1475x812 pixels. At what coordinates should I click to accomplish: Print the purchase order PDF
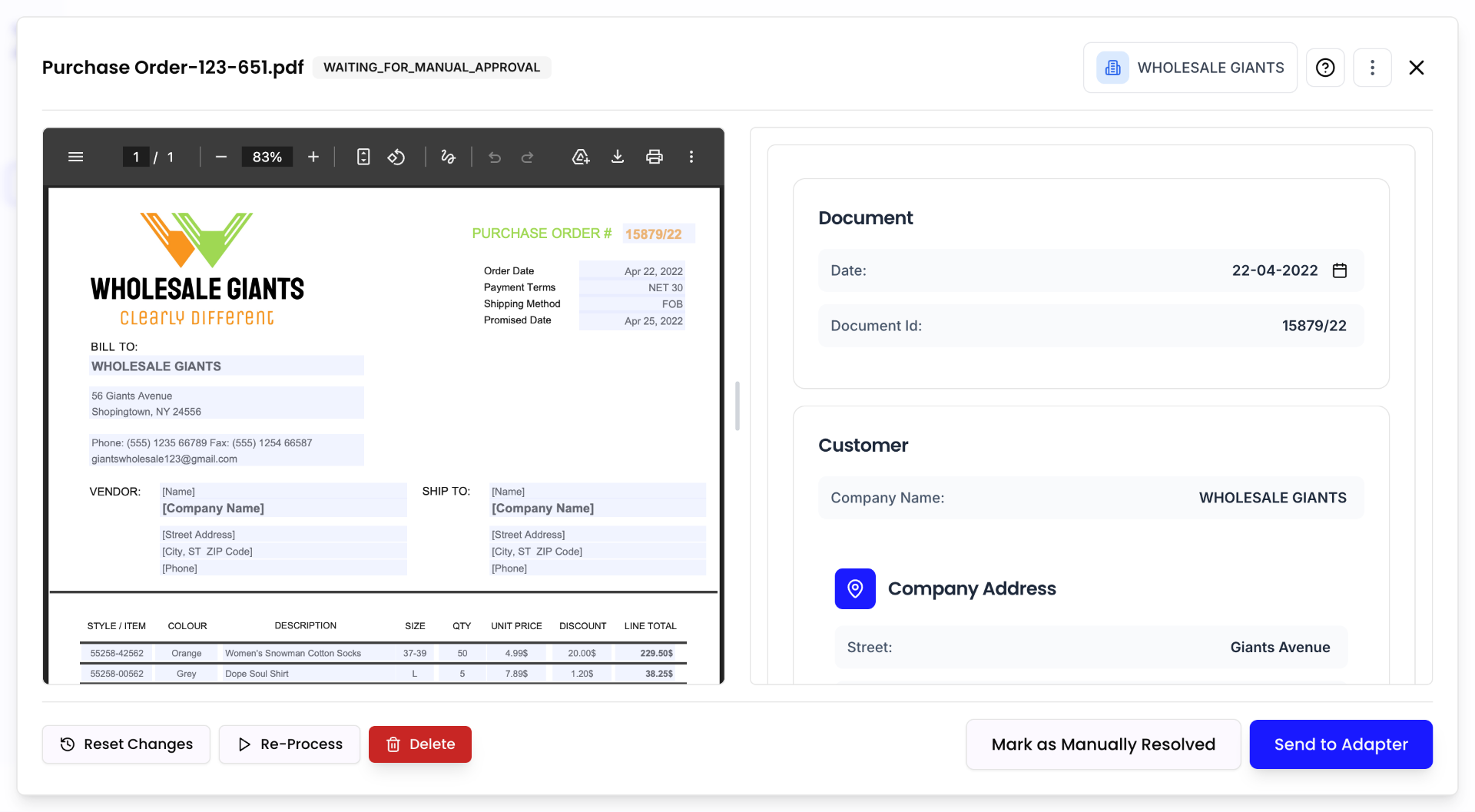pyautogui.click(x=655, y=157)
